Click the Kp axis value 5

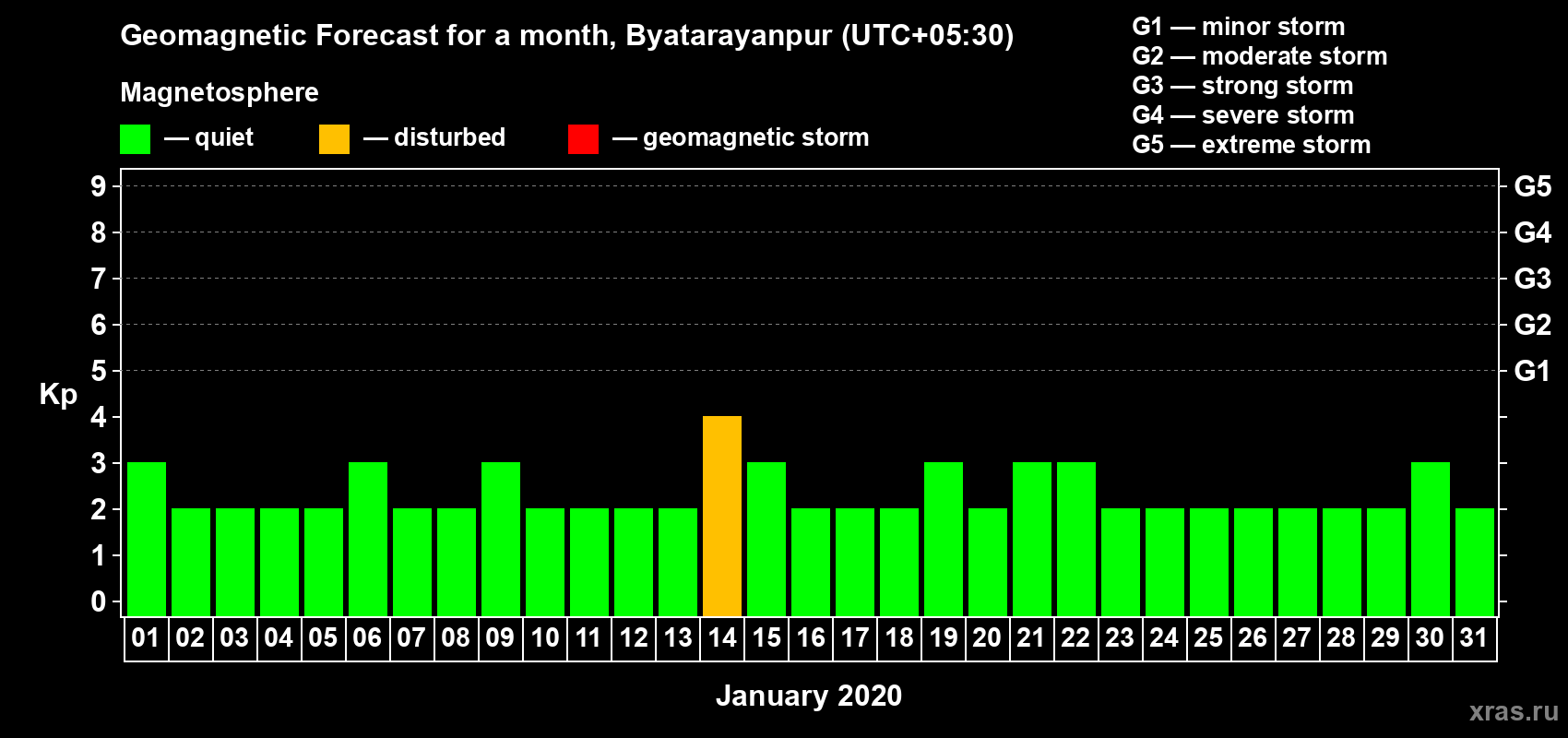pyautogui.click(x=99, y=371)
